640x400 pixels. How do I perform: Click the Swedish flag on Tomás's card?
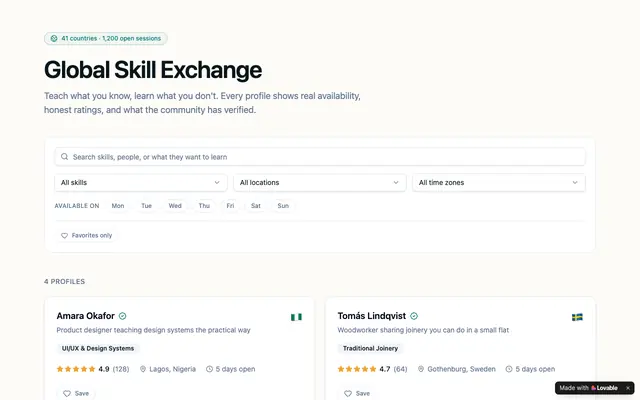[x=577, y=317]
